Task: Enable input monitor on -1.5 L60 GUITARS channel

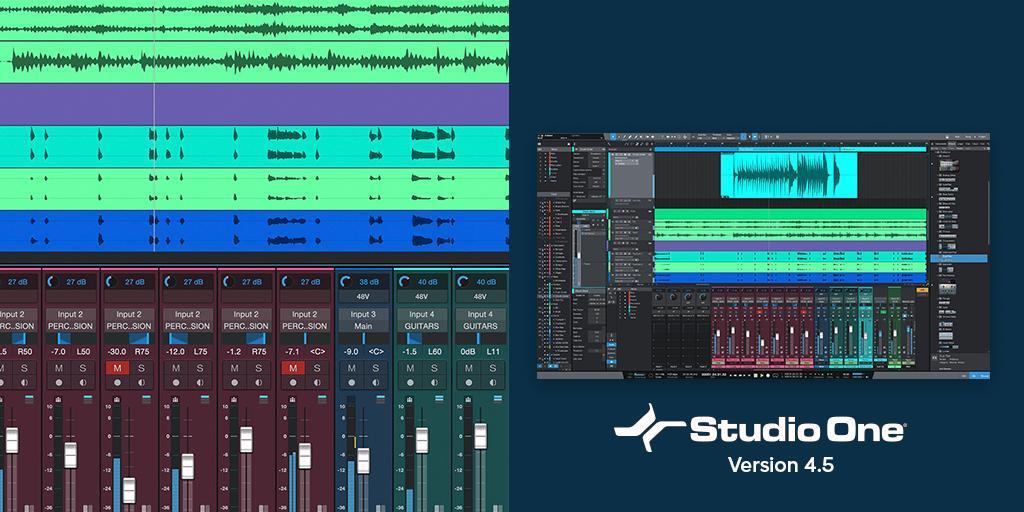Action: click(x=434, y=383)
